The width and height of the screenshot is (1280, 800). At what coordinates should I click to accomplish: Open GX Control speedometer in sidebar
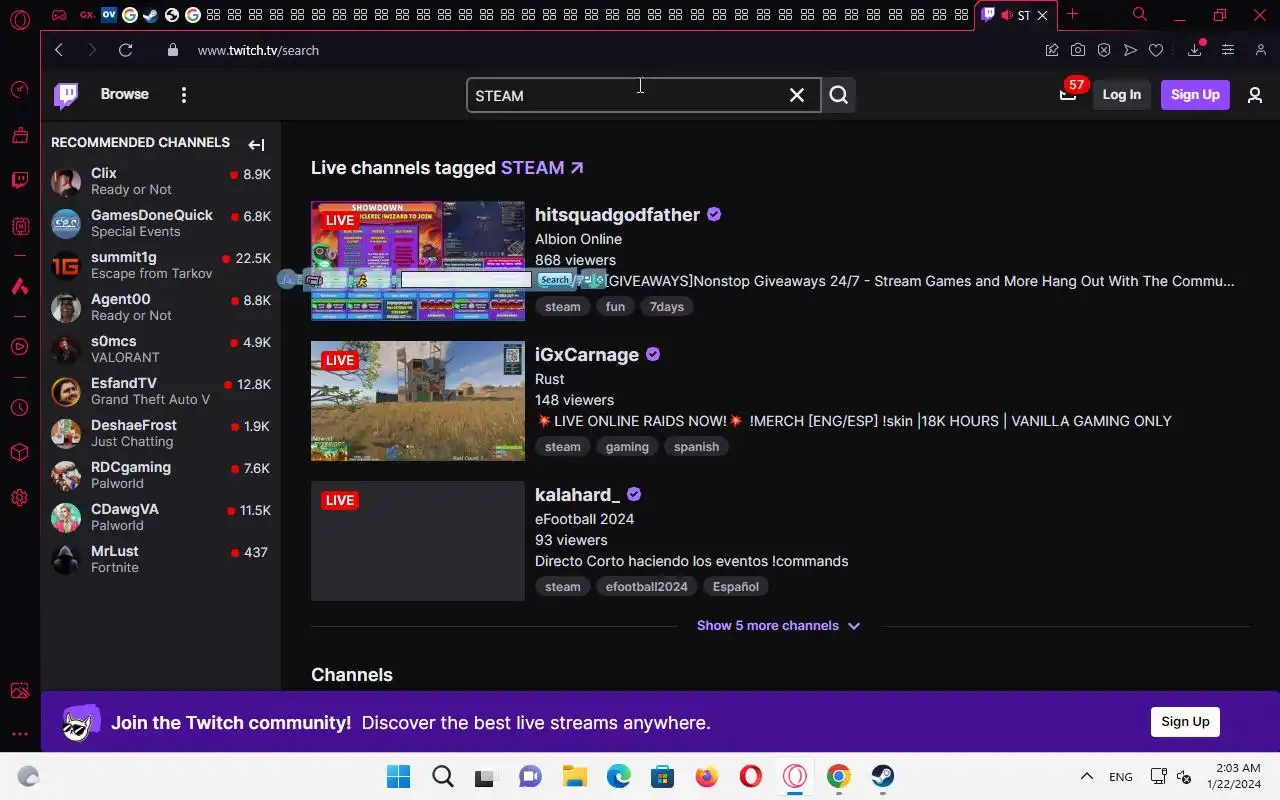click(19, 90)
